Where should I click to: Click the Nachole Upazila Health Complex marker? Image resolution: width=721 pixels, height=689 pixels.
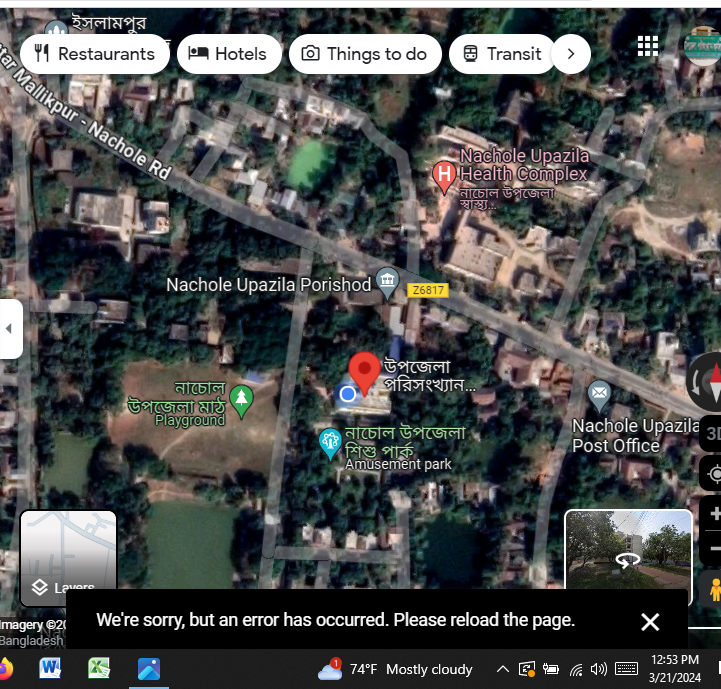445,177
